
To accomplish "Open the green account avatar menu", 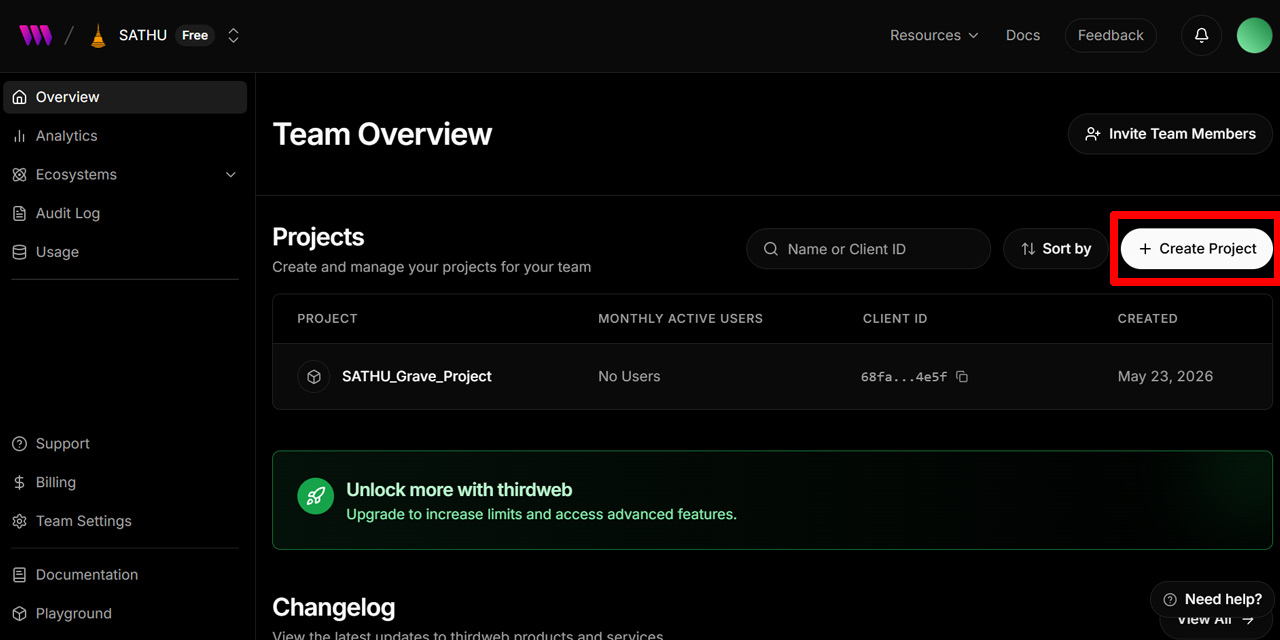I will (1254, 35).
